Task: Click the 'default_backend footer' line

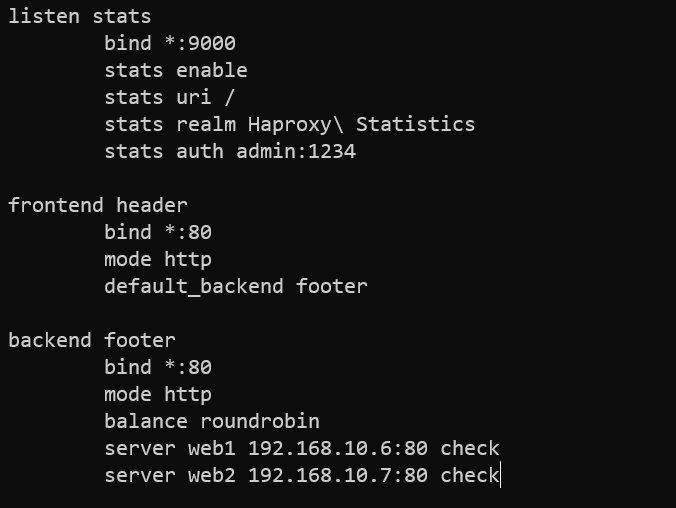Action: tap(236, 286)
